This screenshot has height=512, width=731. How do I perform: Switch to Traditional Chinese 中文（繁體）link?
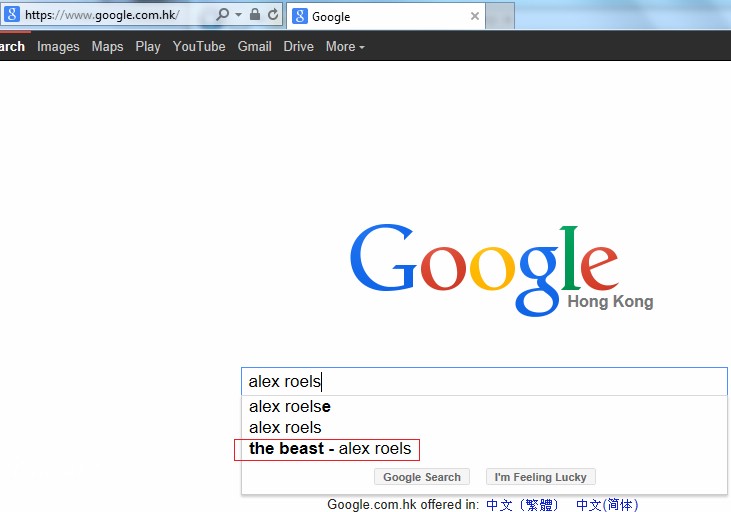522,505
